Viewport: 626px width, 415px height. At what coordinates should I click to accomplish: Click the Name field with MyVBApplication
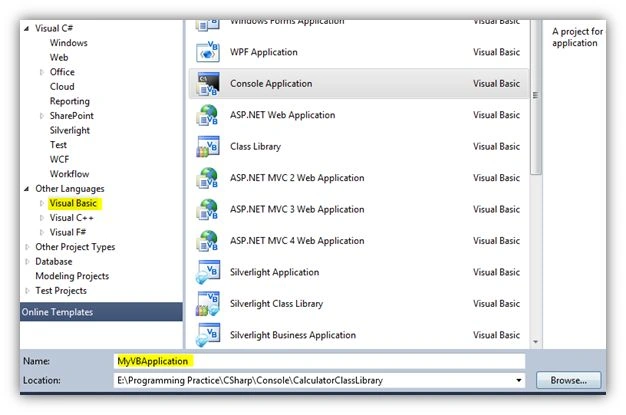click(319, 361)
